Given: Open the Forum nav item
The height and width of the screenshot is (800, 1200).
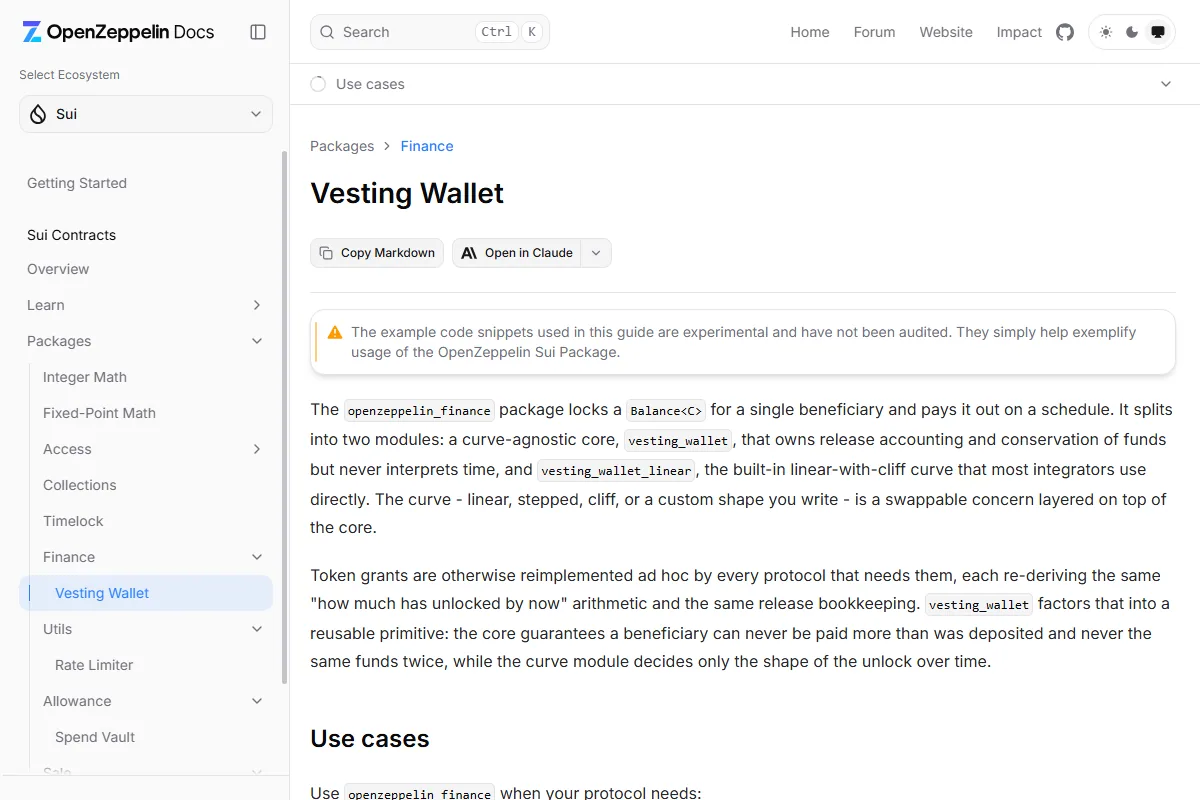Looking at the screenshot, I should (x=874, y=32).
